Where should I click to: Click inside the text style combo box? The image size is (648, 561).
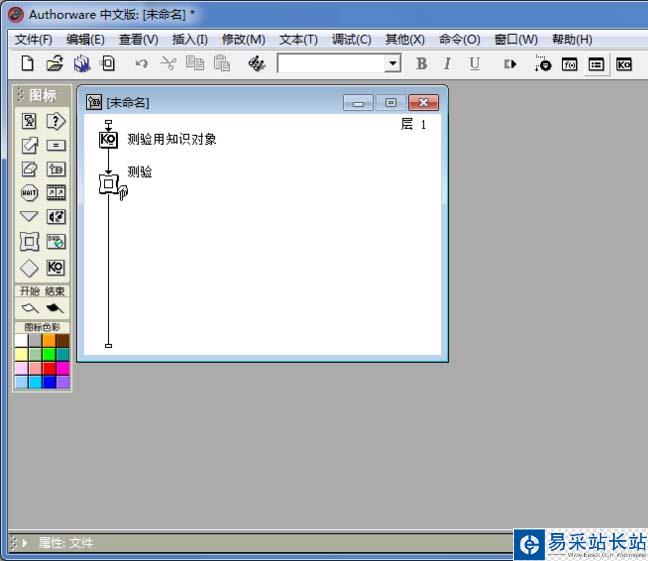click(331, 64)
